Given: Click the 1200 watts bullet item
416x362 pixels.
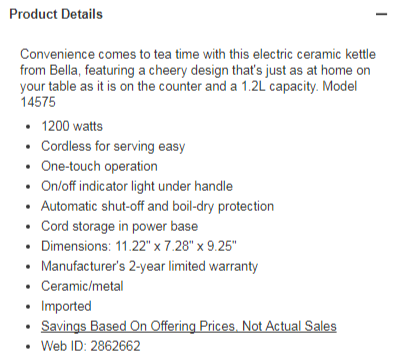Looking at the screenshot, I should point(72,126).
